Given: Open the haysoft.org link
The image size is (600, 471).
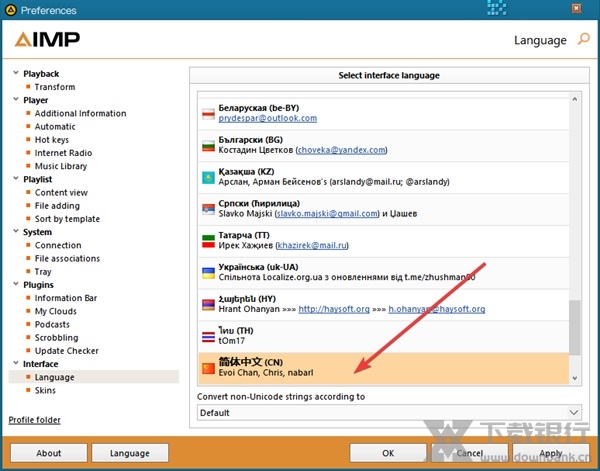Looking at the screenshot, I should 333,309.
